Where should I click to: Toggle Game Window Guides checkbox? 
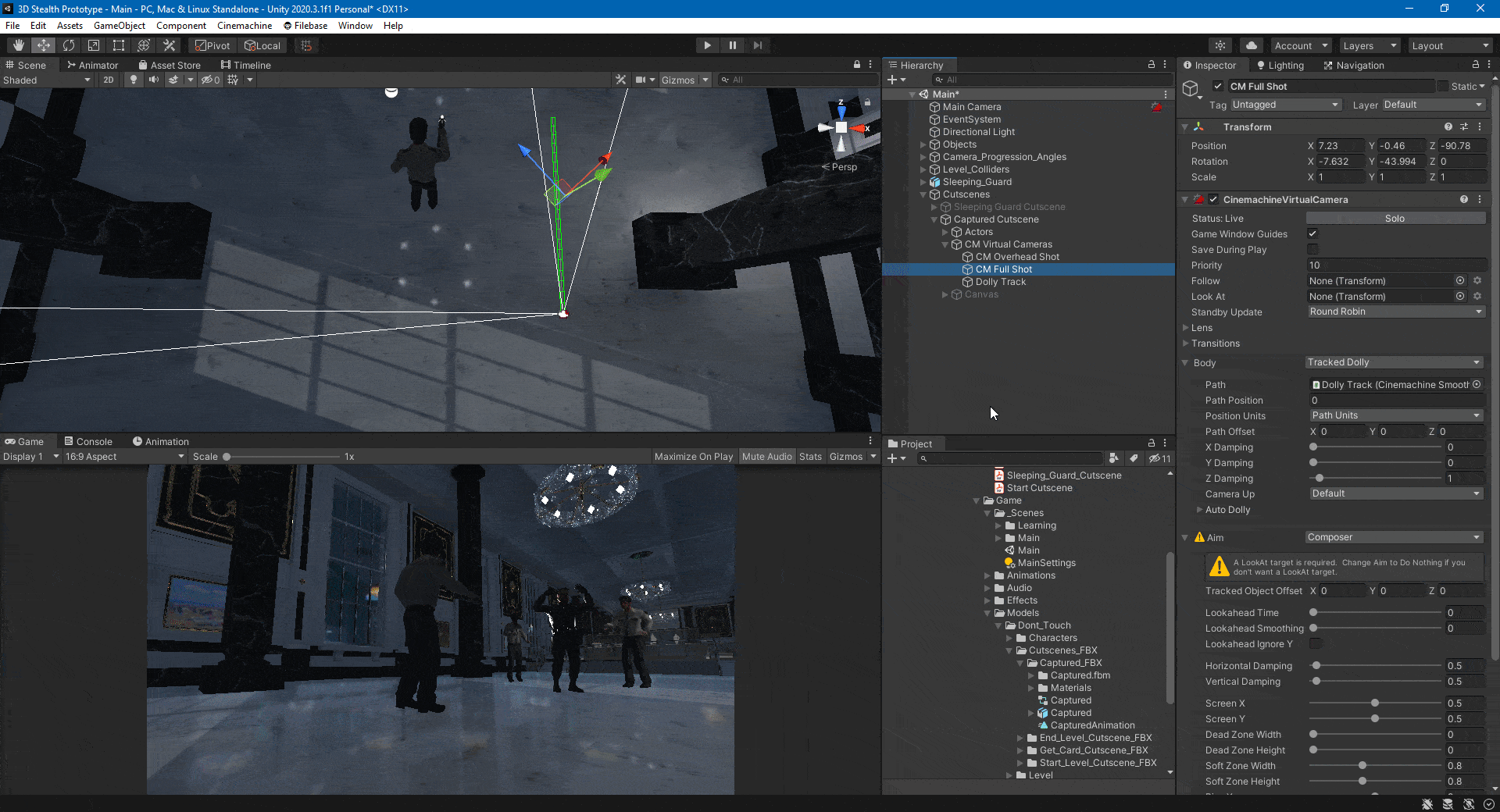(x=1312, y=233)
